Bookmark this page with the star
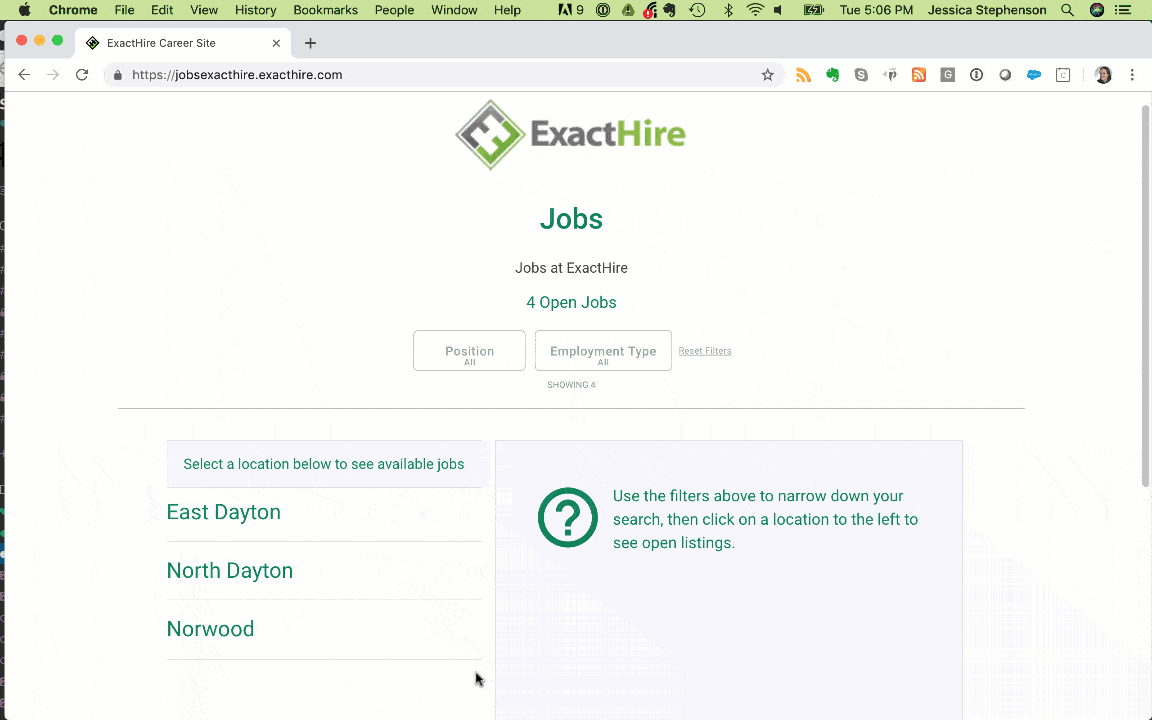This screenshot has width=1152, height=720. pos(767,74)
